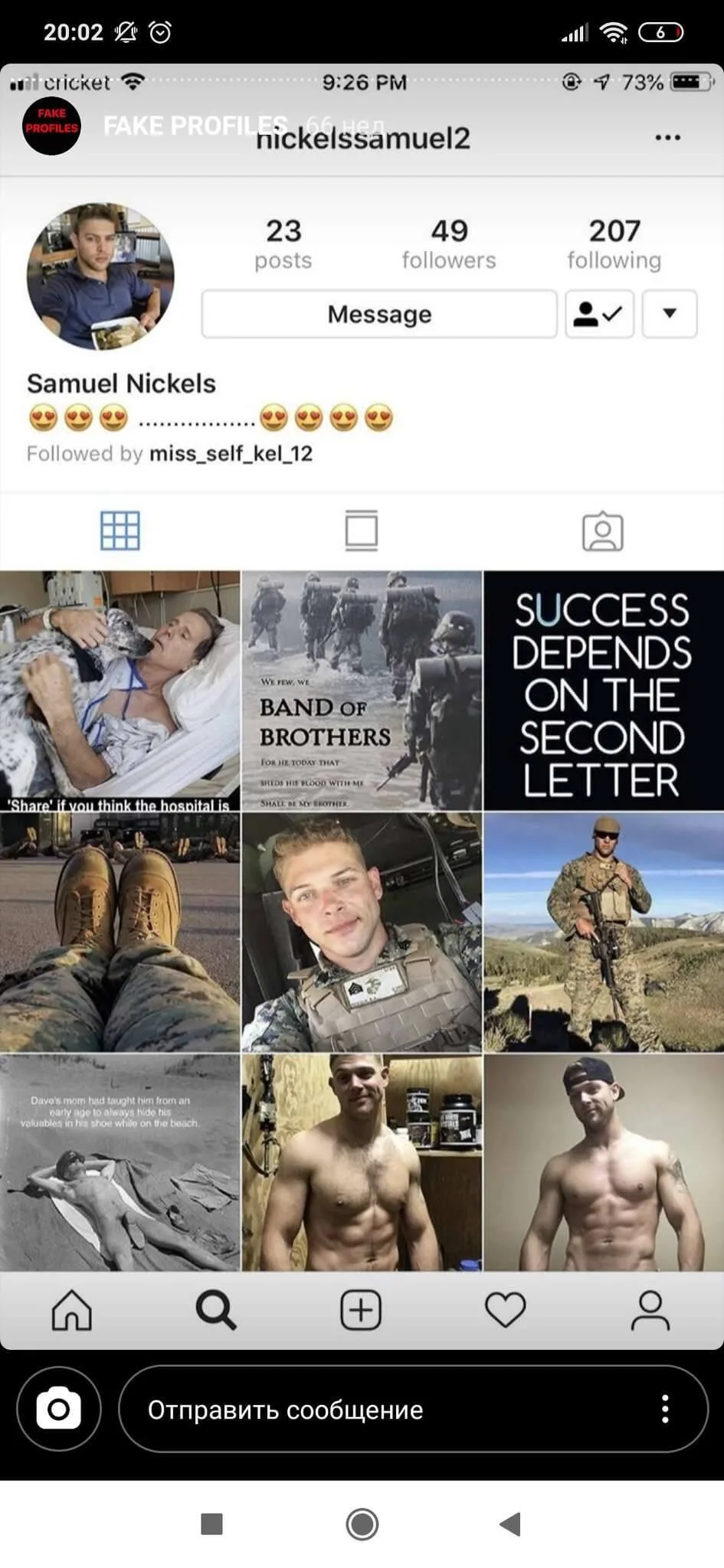Screen dimensions: 724x1568
Task: Tap the camera icon beside the message field
Action: pos(59,1409)
